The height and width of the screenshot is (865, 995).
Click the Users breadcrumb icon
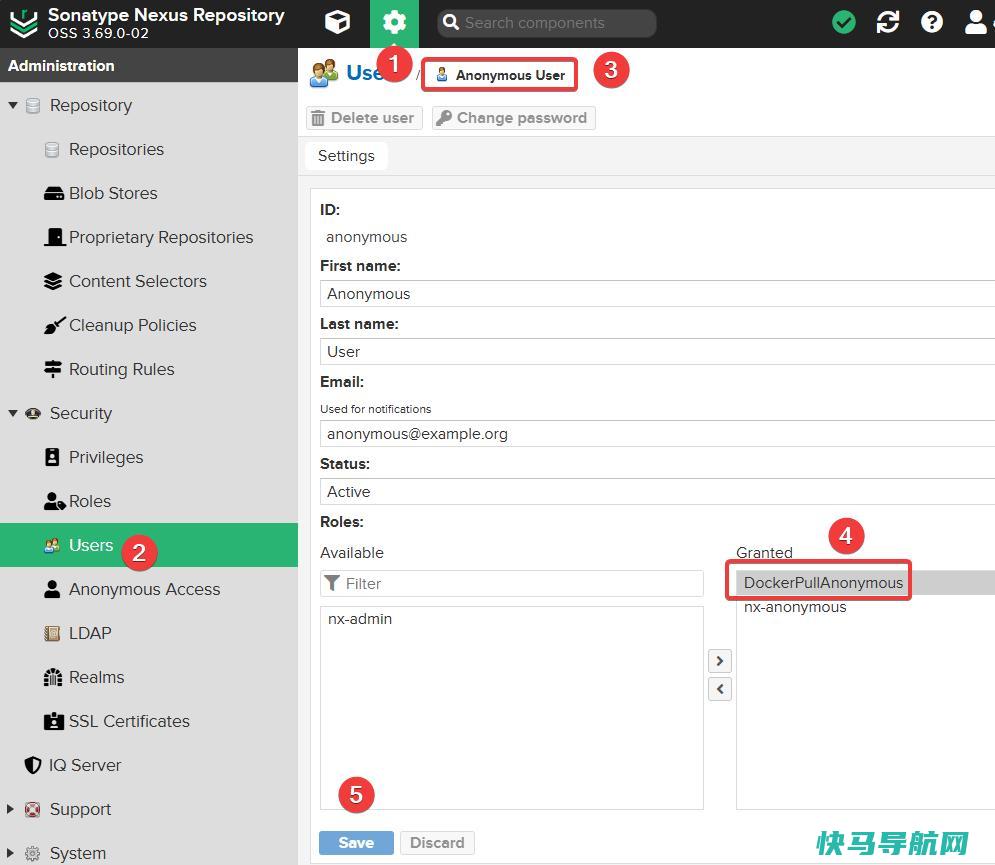pyautogui.click(x=324, y=73)
